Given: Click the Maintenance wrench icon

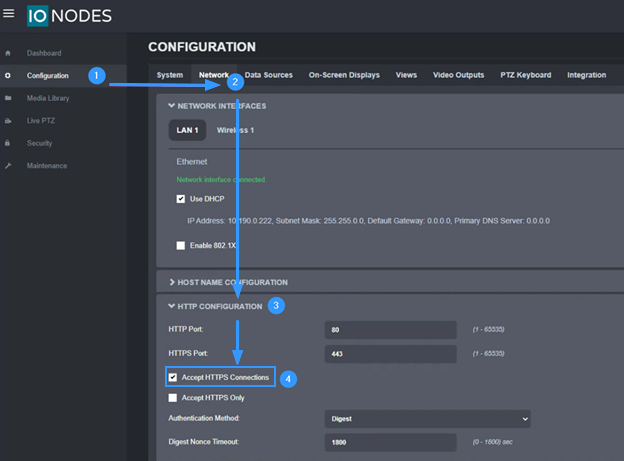Looking at the screenshot, I should [x=9, y=166].
